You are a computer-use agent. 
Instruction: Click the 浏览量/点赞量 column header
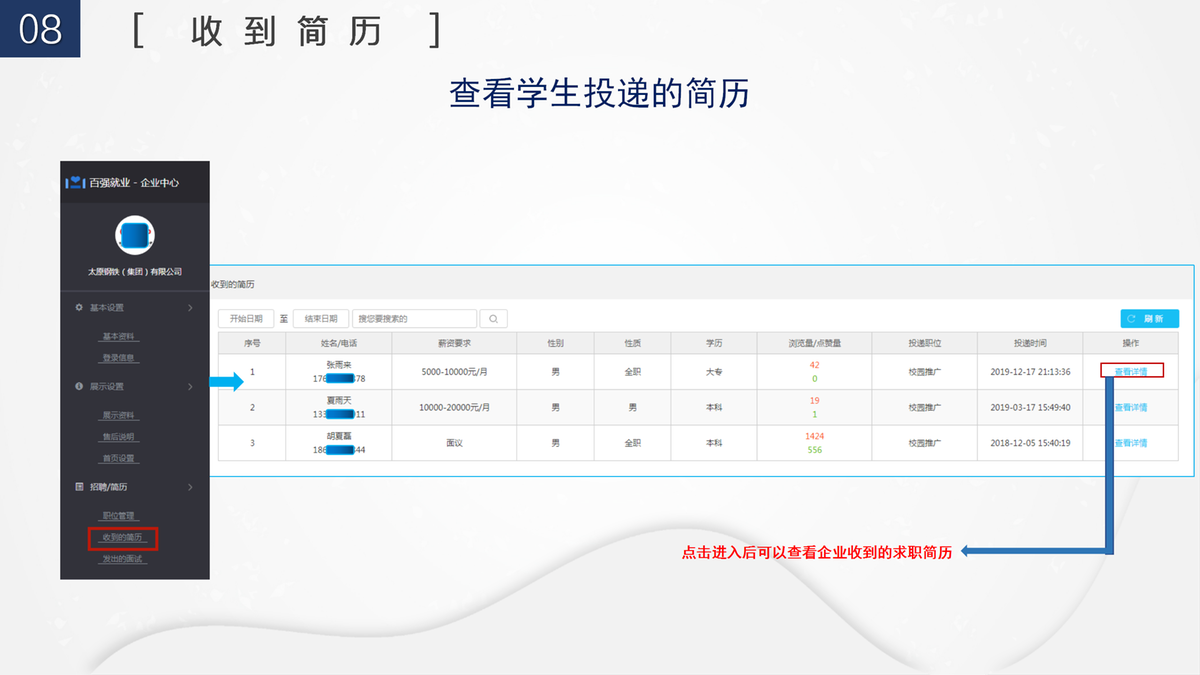coord(814,343)
